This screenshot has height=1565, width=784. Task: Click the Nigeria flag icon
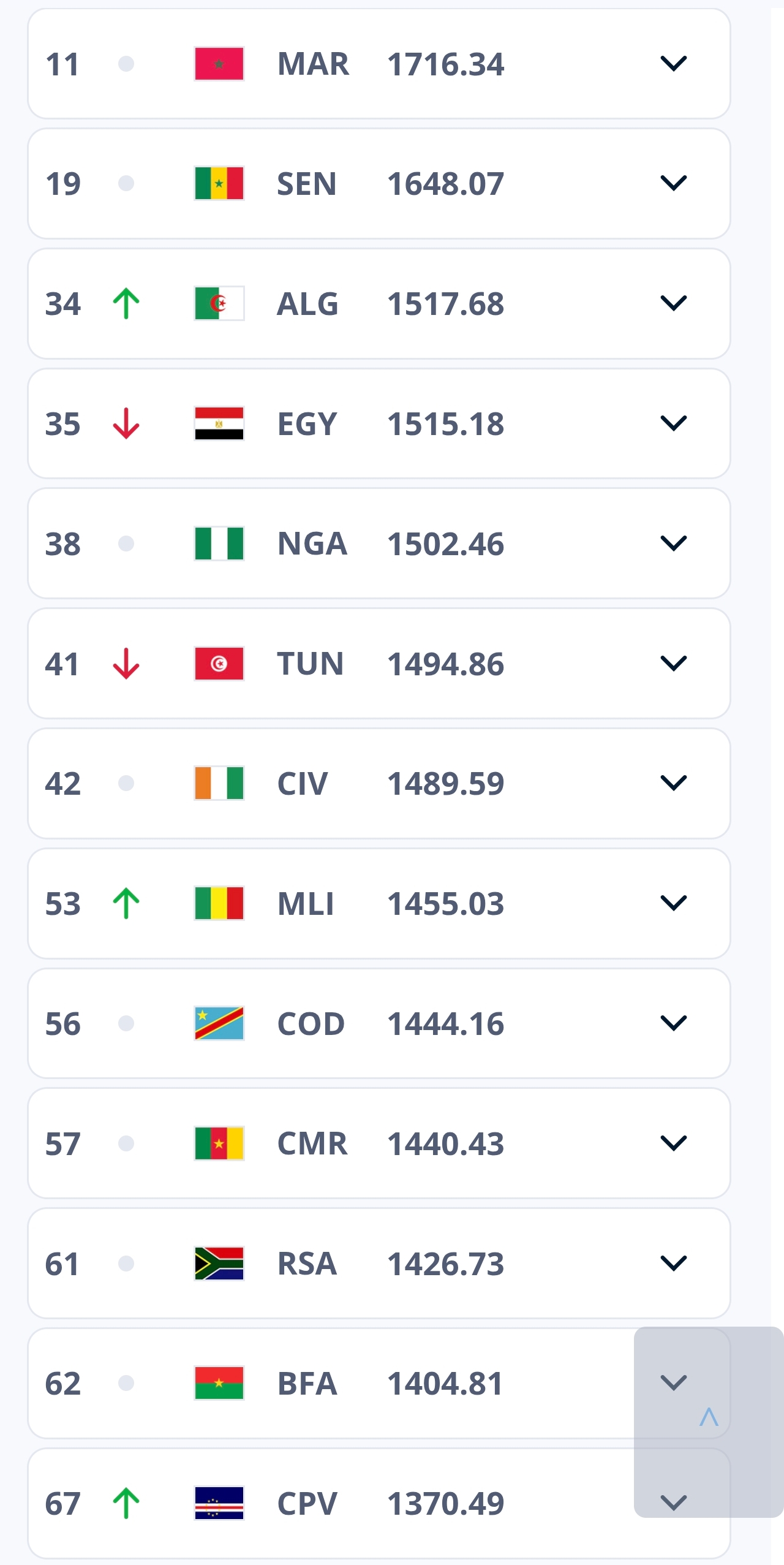pyautogui.click(x=218, y=542)
